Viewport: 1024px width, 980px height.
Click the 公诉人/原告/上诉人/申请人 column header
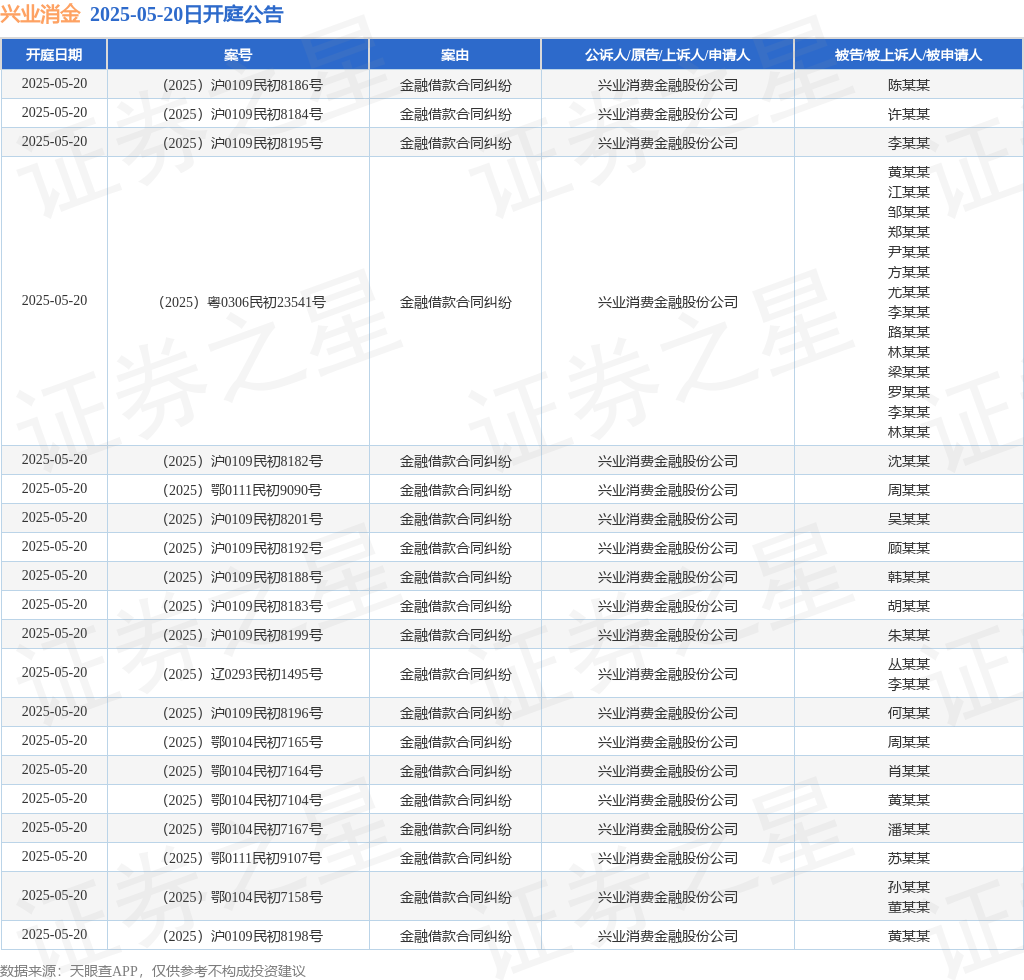click(667, 55)
